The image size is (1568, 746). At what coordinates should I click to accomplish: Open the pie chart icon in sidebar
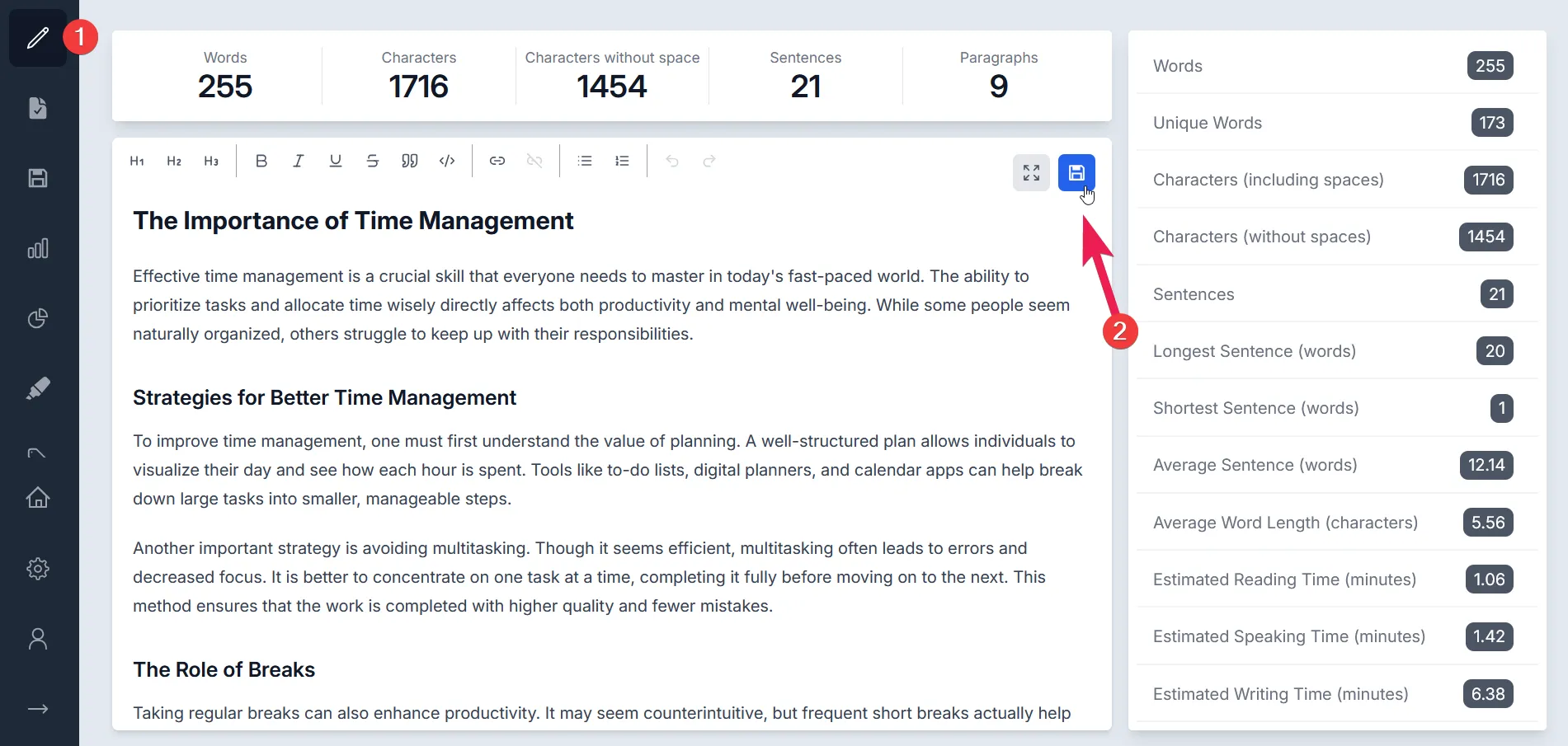[x=38, y=318]
